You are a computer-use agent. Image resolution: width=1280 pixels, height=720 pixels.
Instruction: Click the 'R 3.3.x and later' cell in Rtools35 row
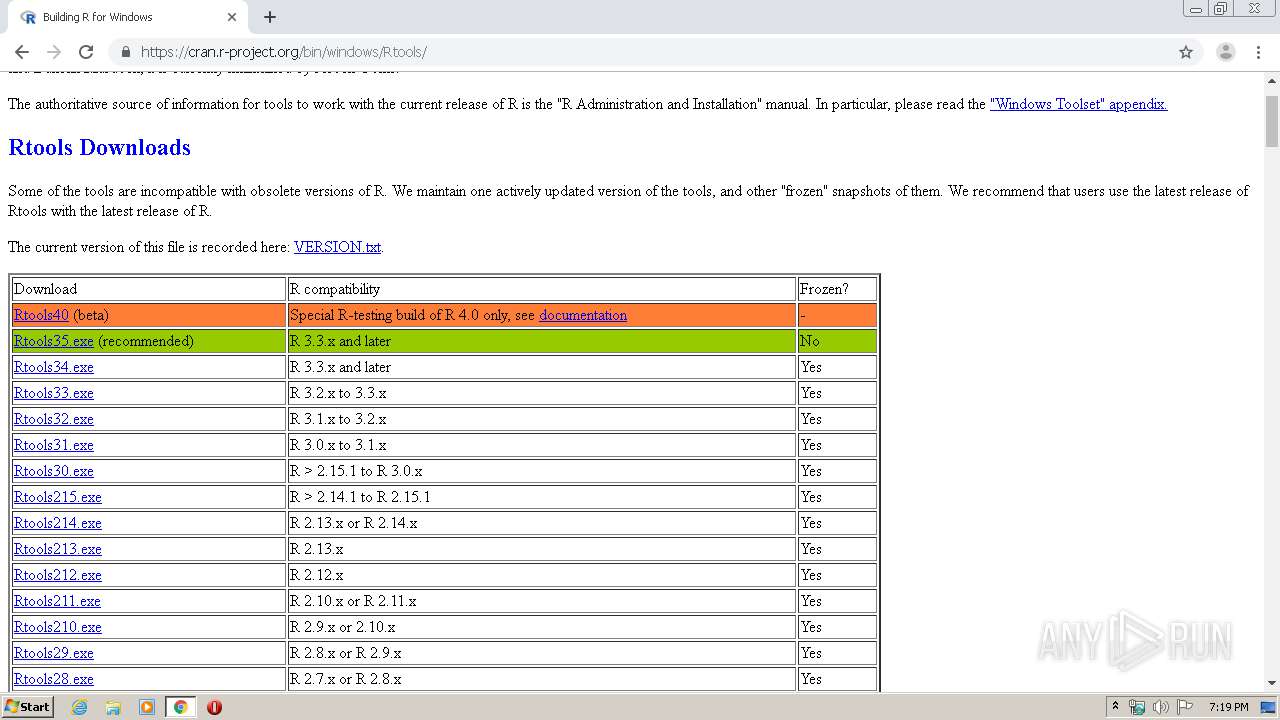541,341
